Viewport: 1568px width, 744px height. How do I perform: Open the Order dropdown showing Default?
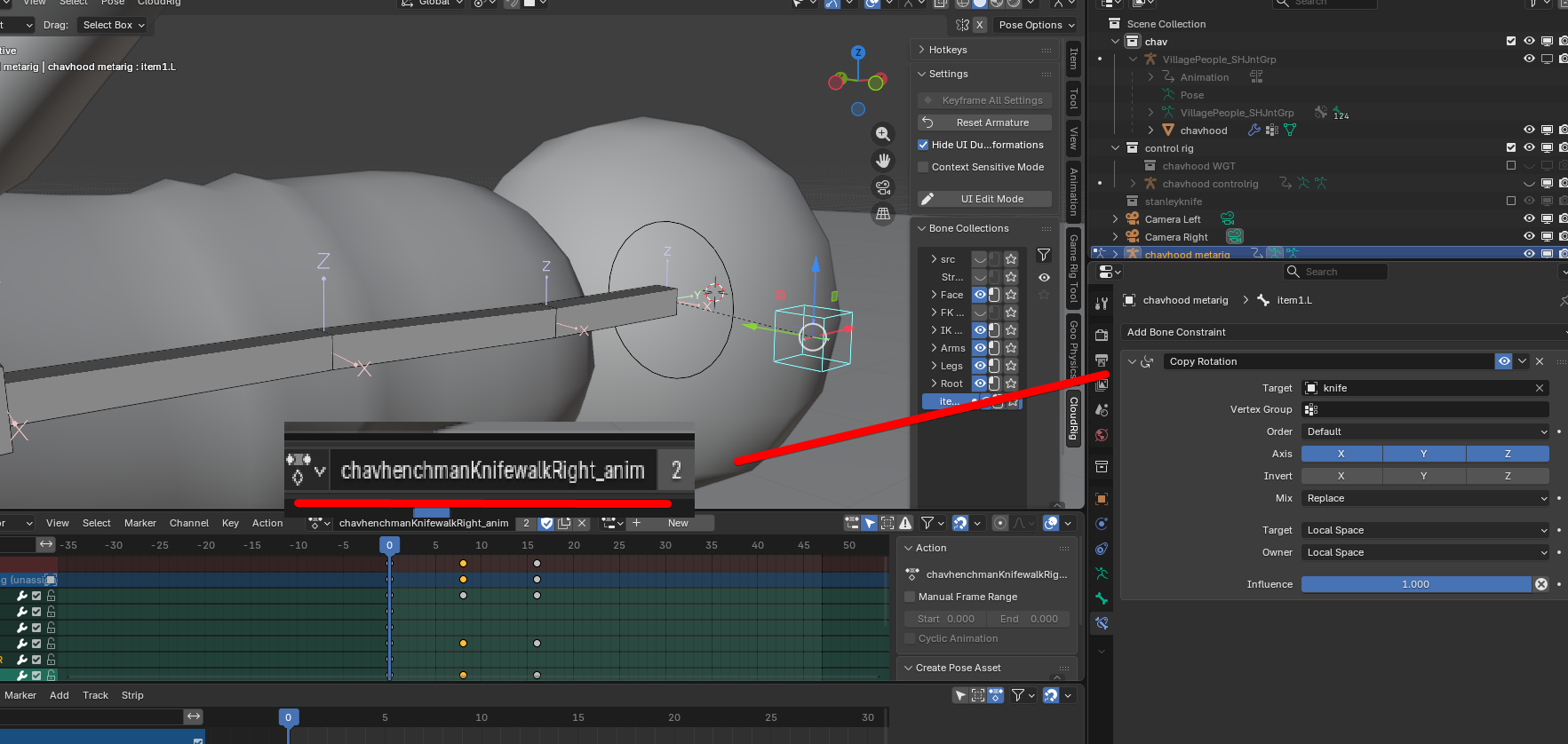(1425, 431)
